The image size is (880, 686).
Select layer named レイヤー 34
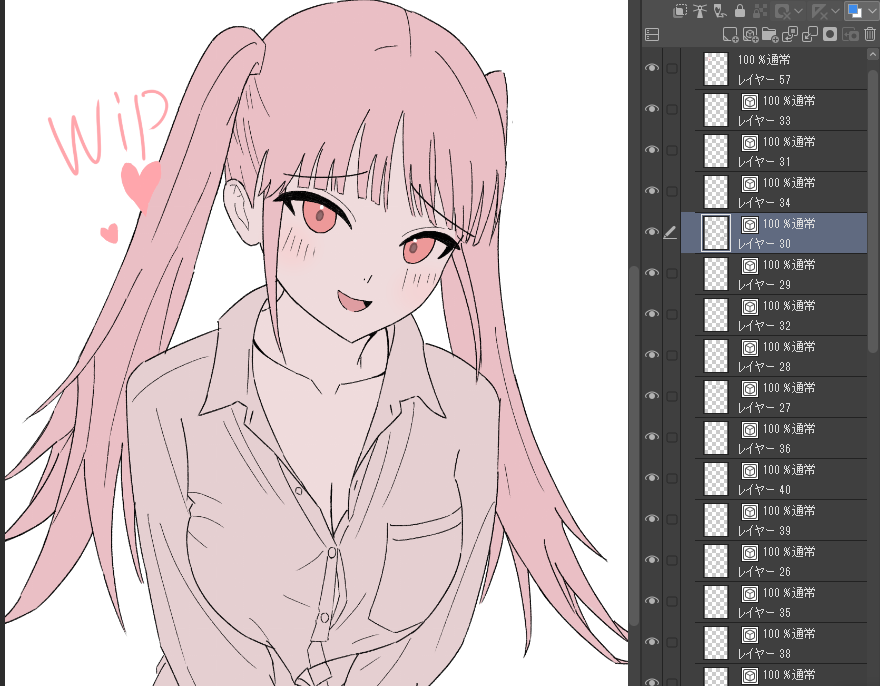764,203
